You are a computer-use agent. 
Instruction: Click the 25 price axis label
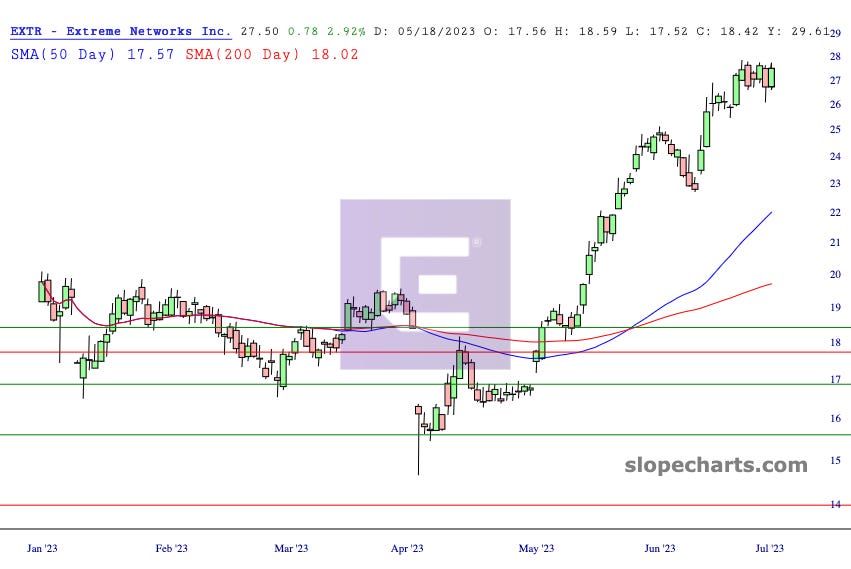tap(835, 130)
